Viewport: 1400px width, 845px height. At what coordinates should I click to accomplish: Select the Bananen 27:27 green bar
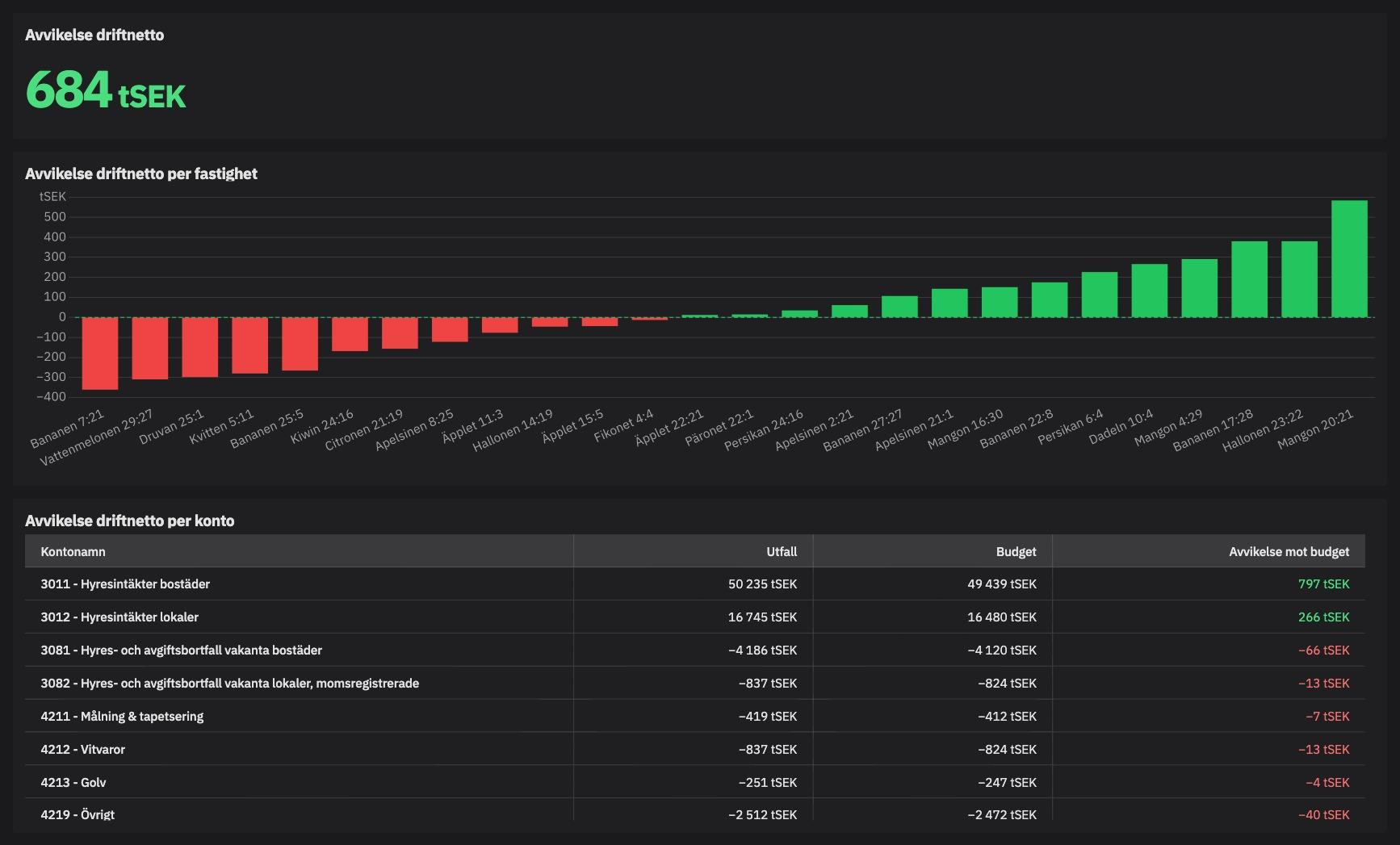[900, 307]
